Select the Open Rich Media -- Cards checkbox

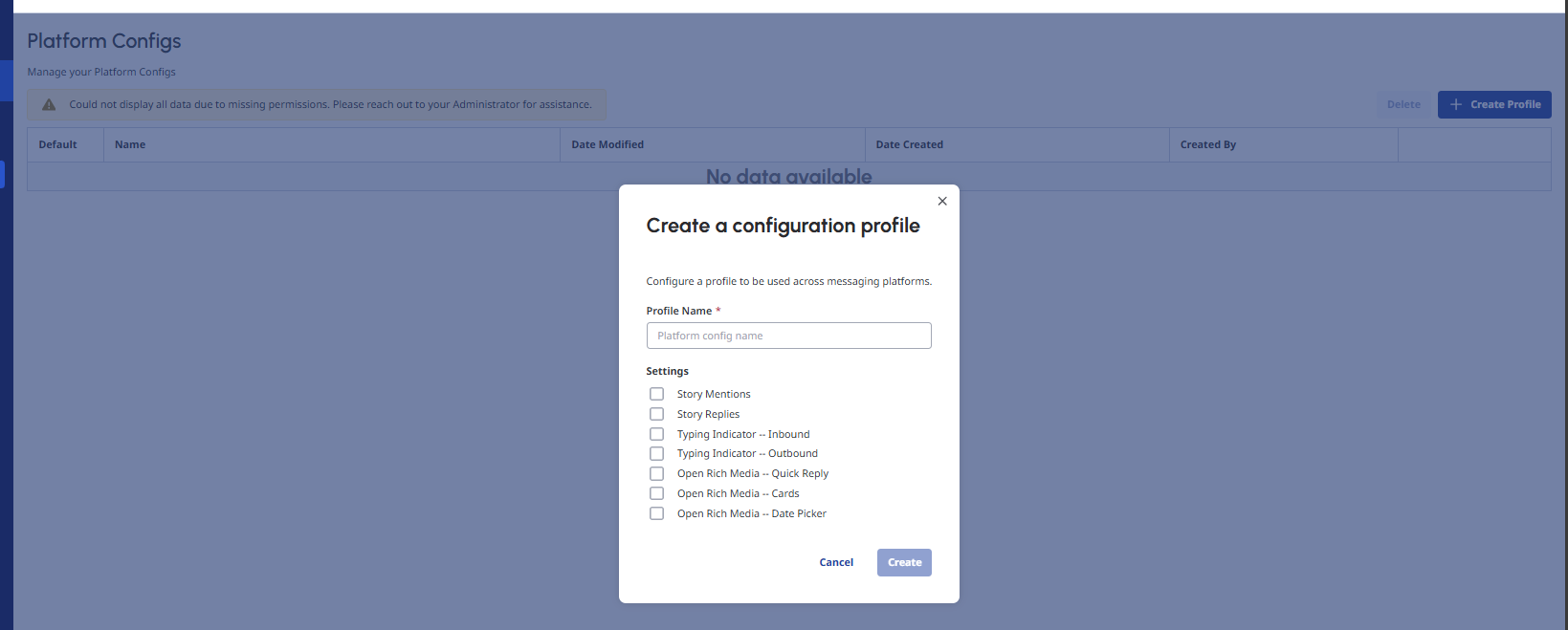coord(656,493)
